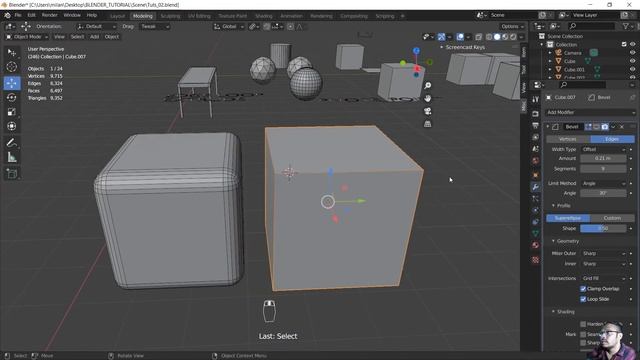This screenshot has height=360, width=640.
Task: Open the Material properties tab icon
Action: [x=536, y=245]
